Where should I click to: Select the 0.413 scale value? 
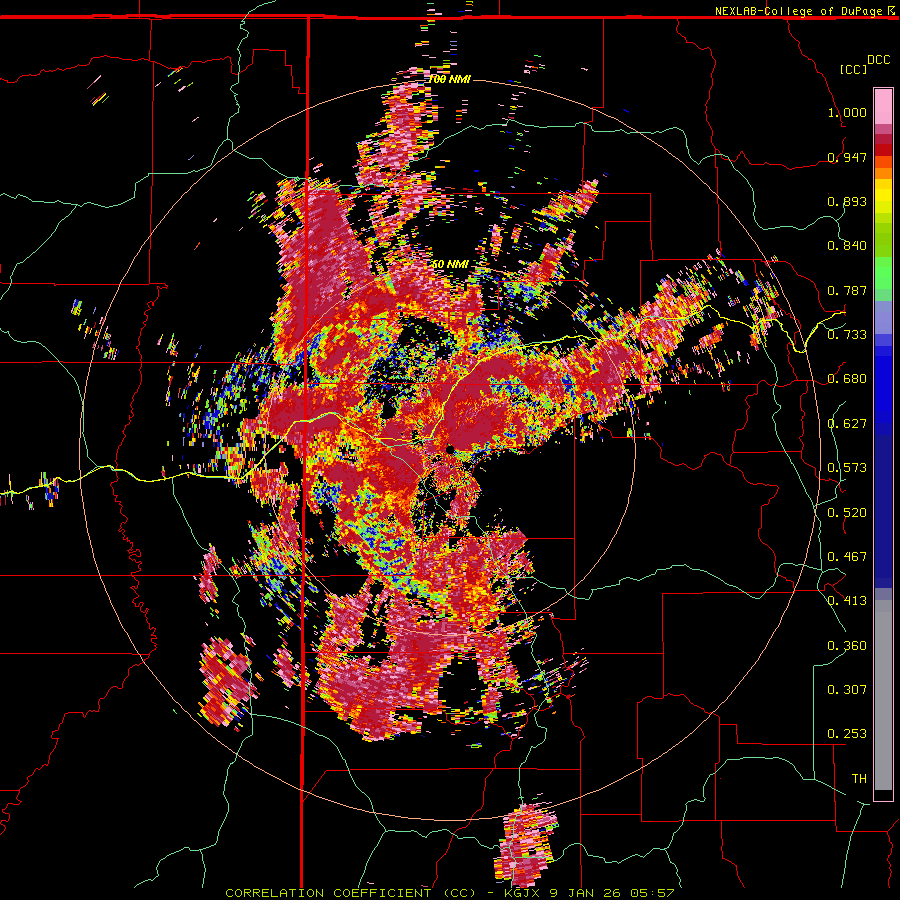[847, 601]
